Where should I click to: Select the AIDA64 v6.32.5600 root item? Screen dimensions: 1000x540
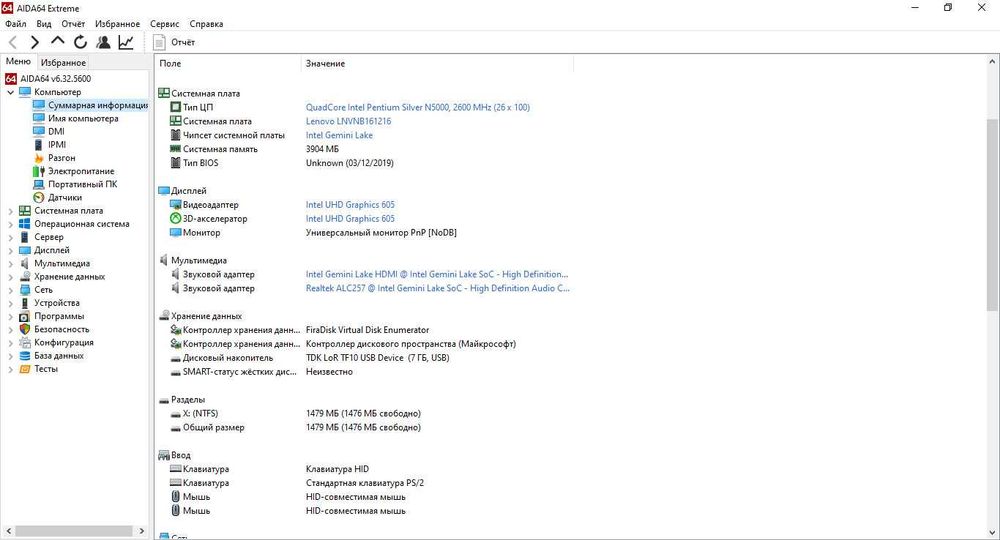click(x=48, y=79)
